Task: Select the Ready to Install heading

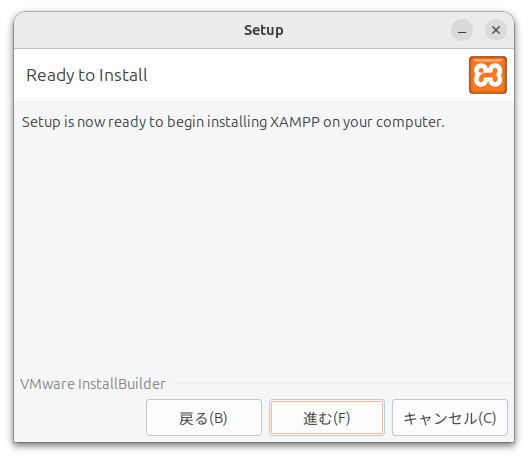Action: [x=87, y=75]
